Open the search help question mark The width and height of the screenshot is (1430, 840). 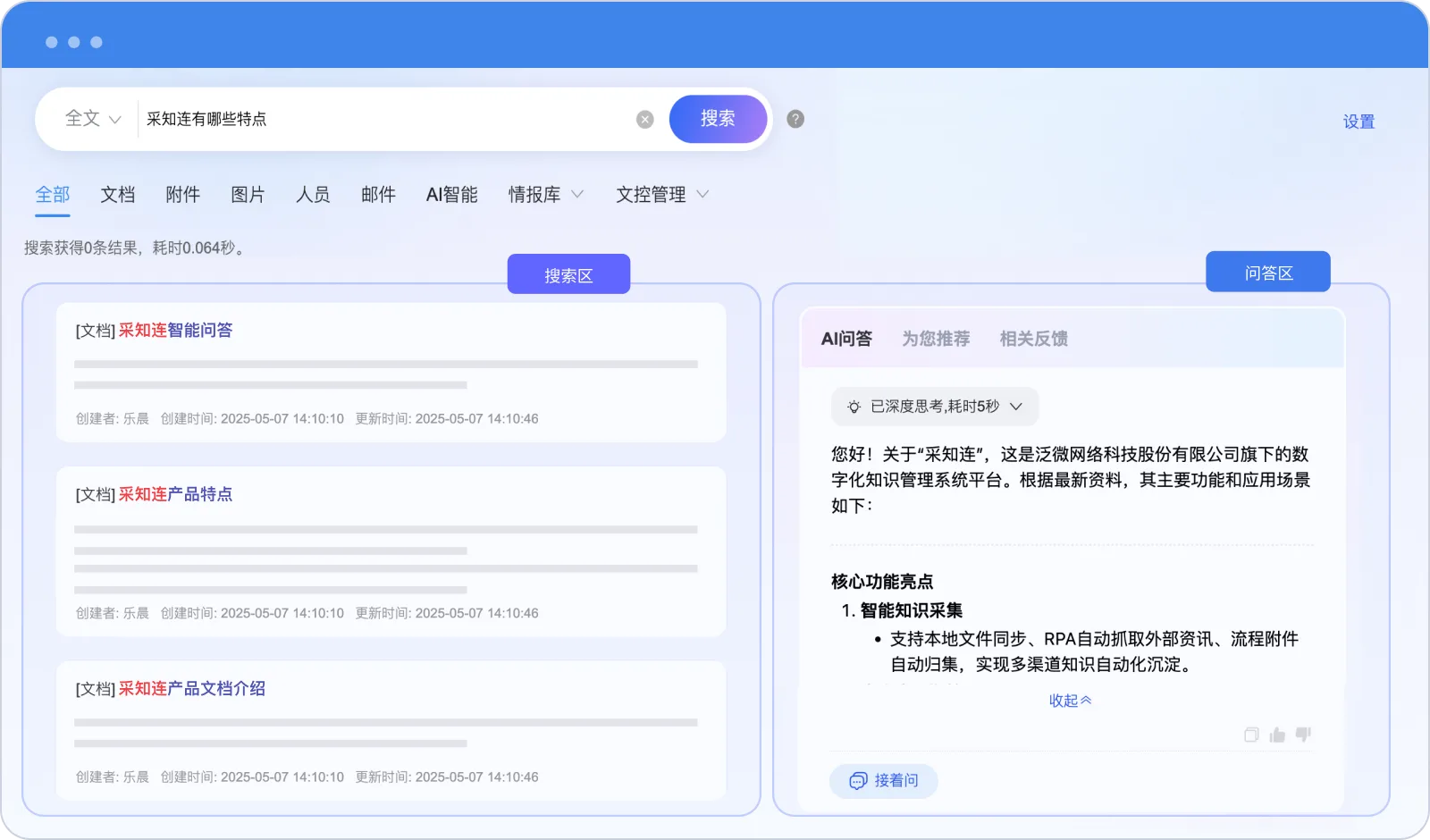(x=795, y=119)
